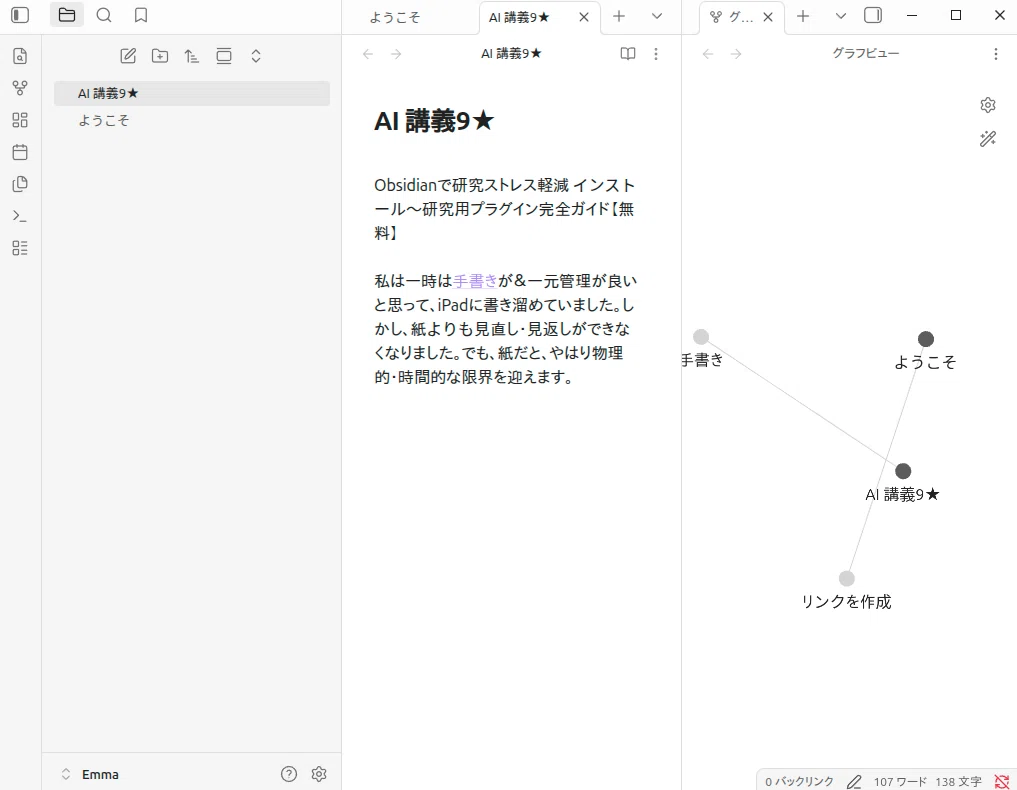Open the graph pane tab list dropdown
The image size is (1017, 790).
click(x=841, y=16)
